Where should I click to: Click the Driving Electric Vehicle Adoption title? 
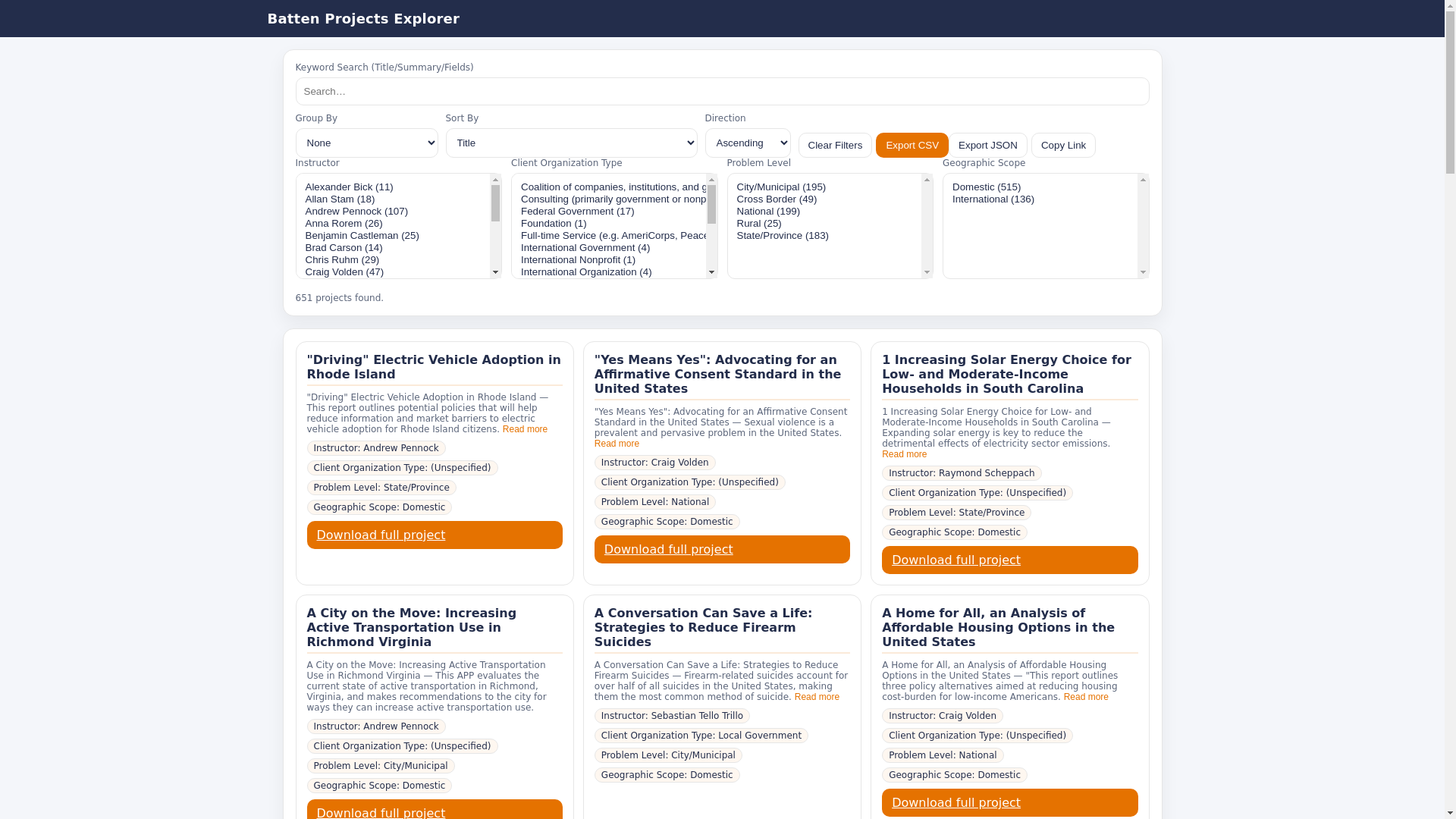pos(434,367)
